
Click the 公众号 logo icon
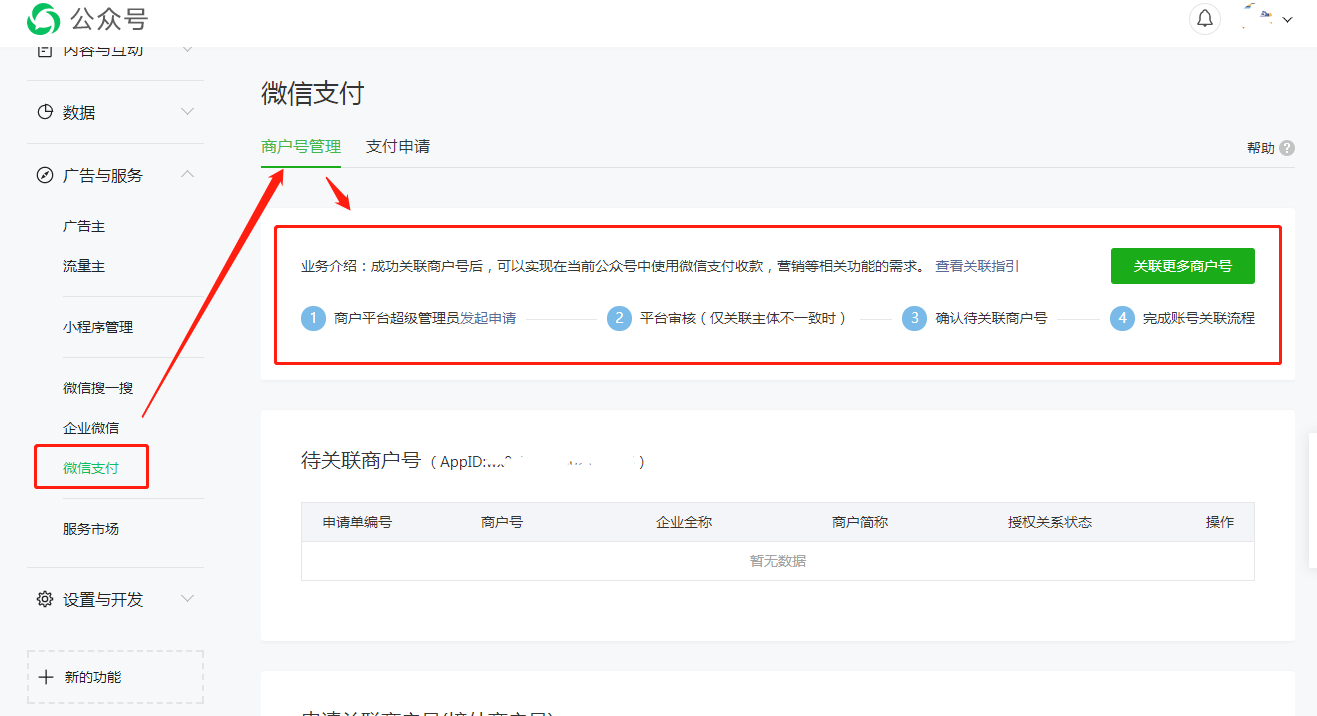43,19
